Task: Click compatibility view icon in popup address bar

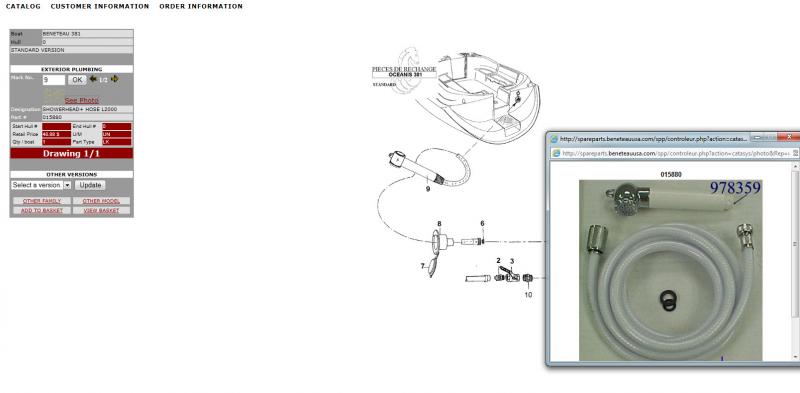Action: pos(795,153)
